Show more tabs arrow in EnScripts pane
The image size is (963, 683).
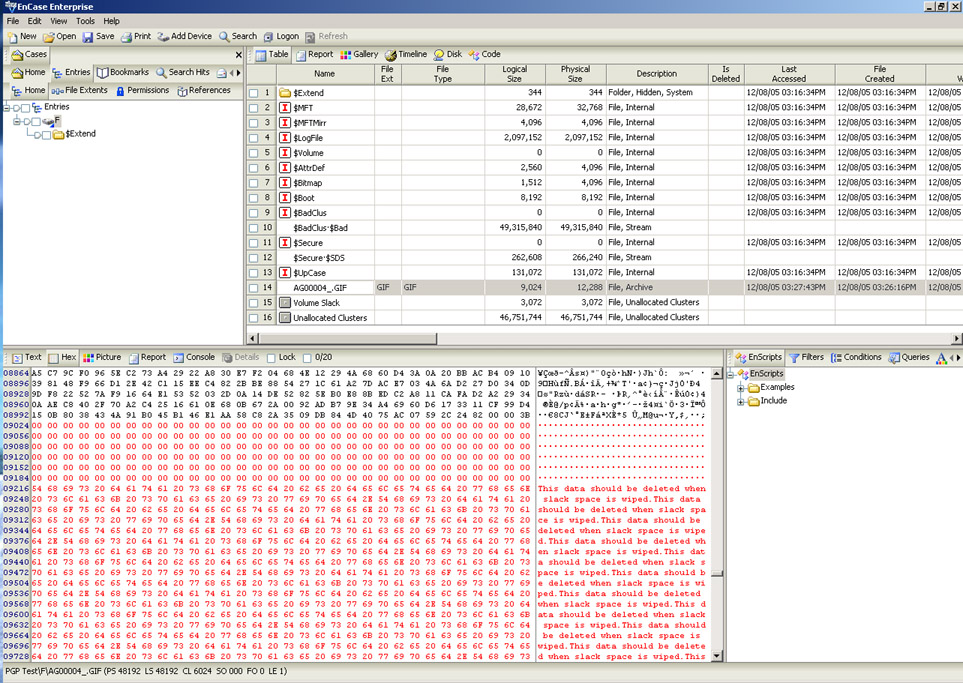958,357
